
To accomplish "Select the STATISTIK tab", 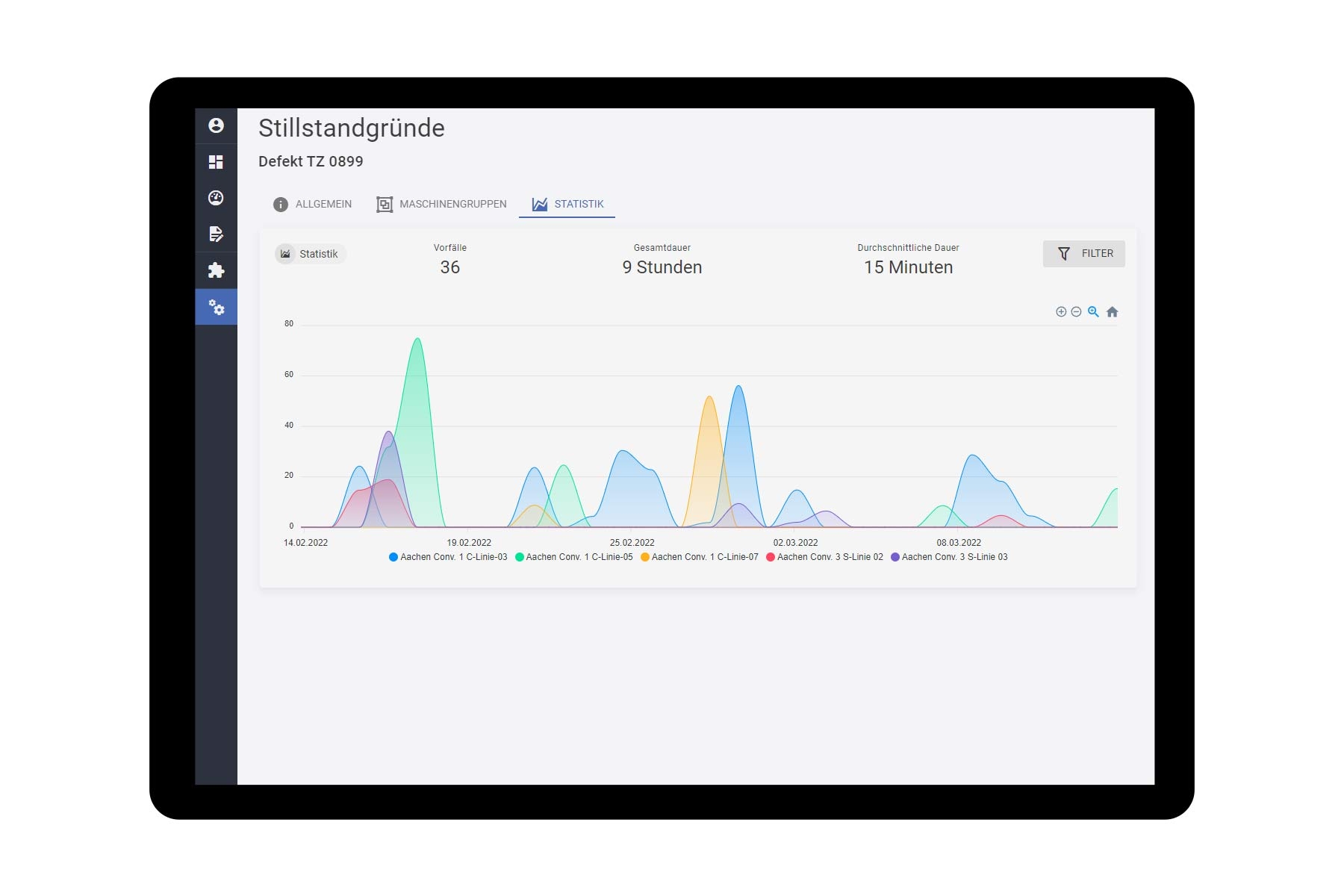I will [567, 204].
